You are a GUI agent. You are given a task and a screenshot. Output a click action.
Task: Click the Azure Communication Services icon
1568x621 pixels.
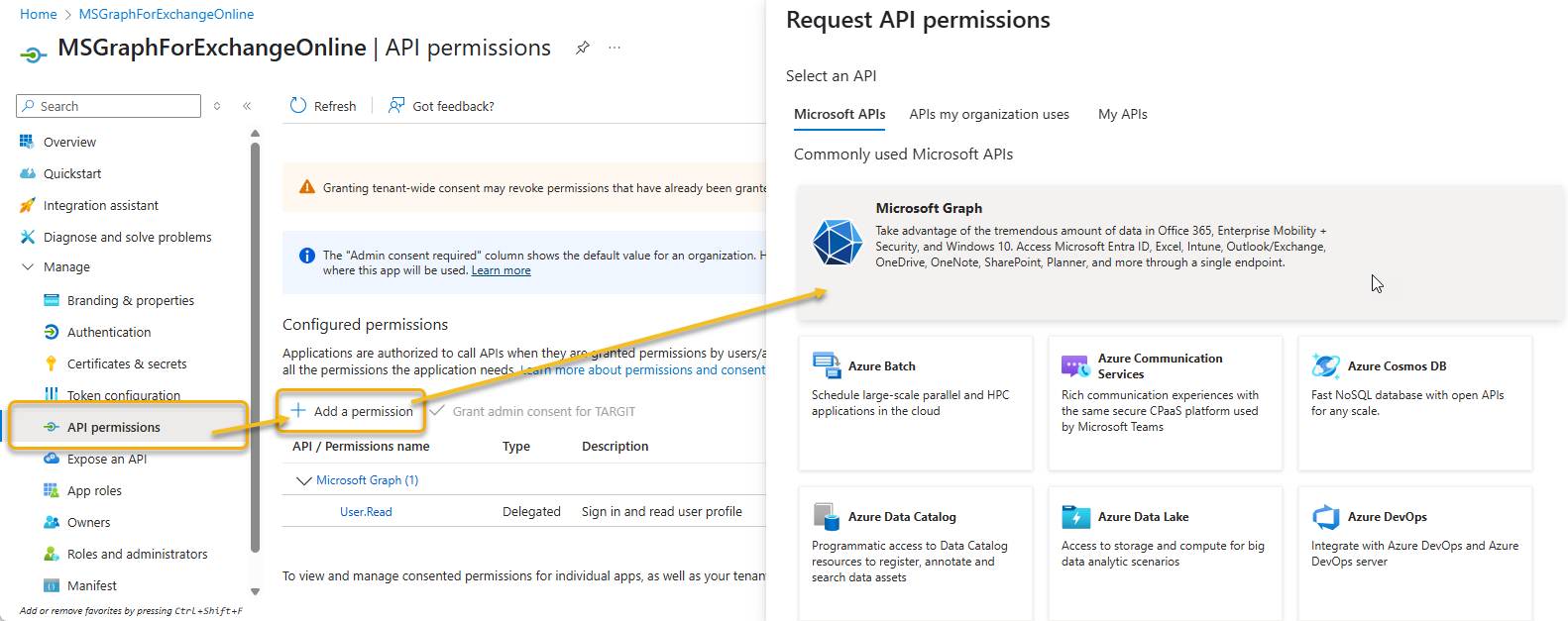coord(1075,365)
